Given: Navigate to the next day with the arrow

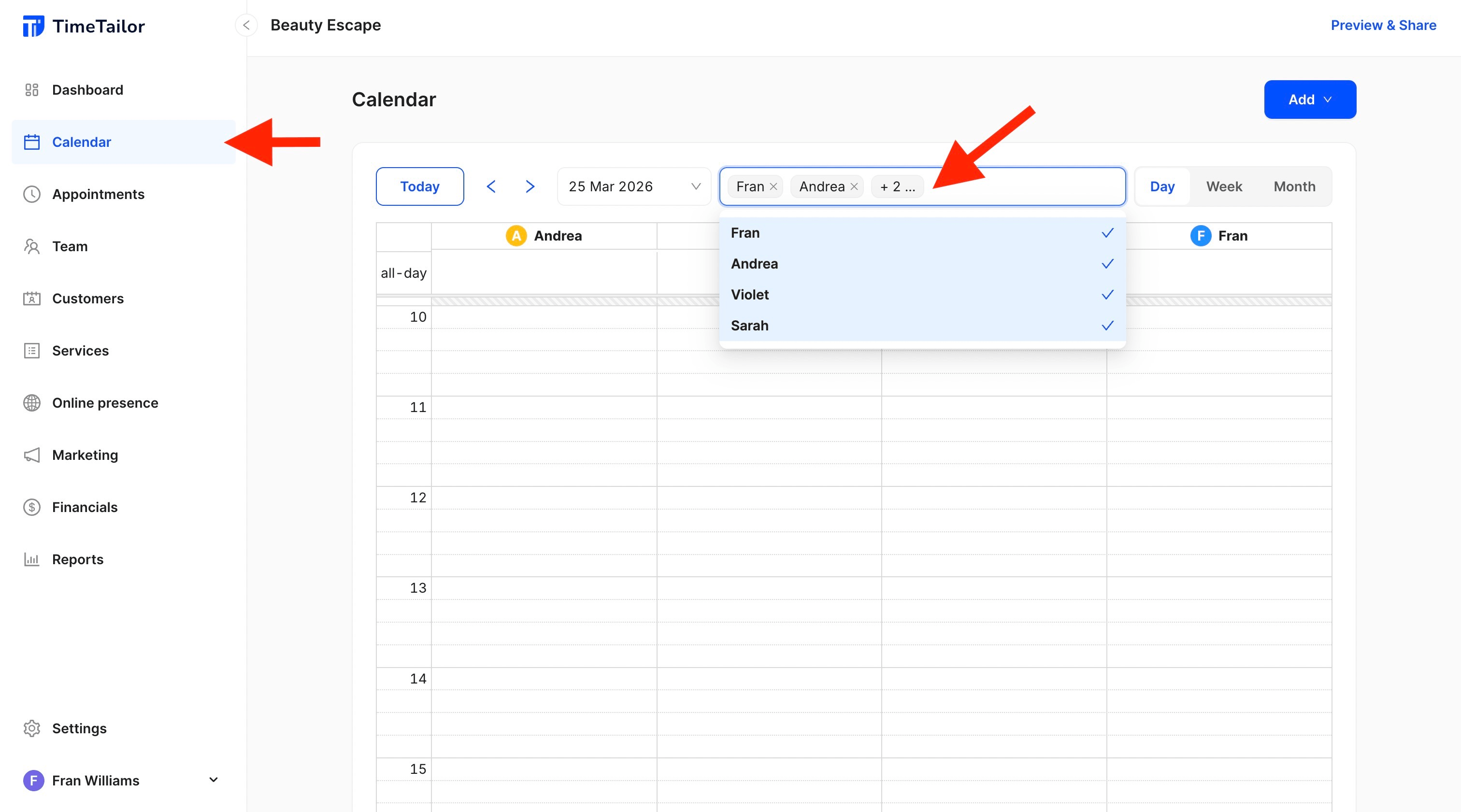Looking at the screenshot, I should coord(530,186).
